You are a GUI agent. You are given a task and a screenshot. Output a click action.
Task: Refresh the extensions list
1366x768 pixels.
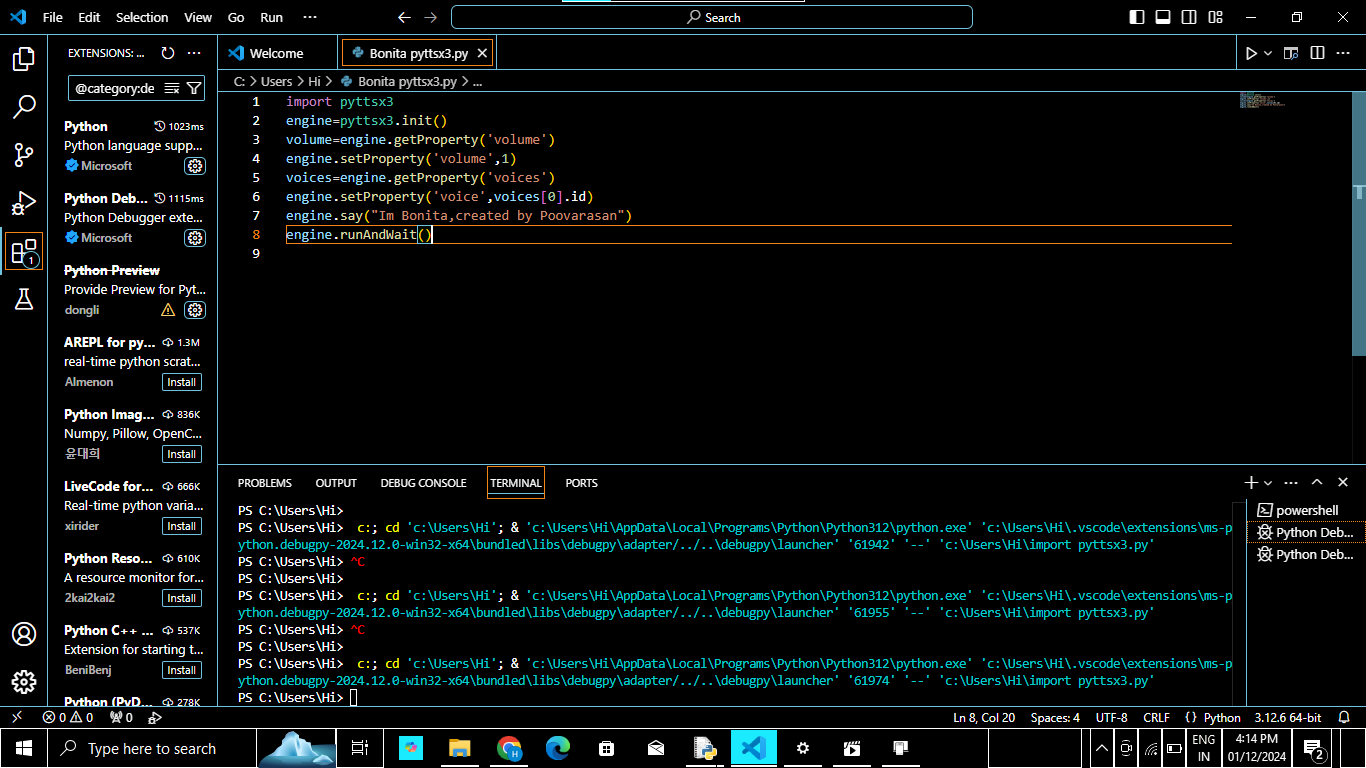coord(168,53)
